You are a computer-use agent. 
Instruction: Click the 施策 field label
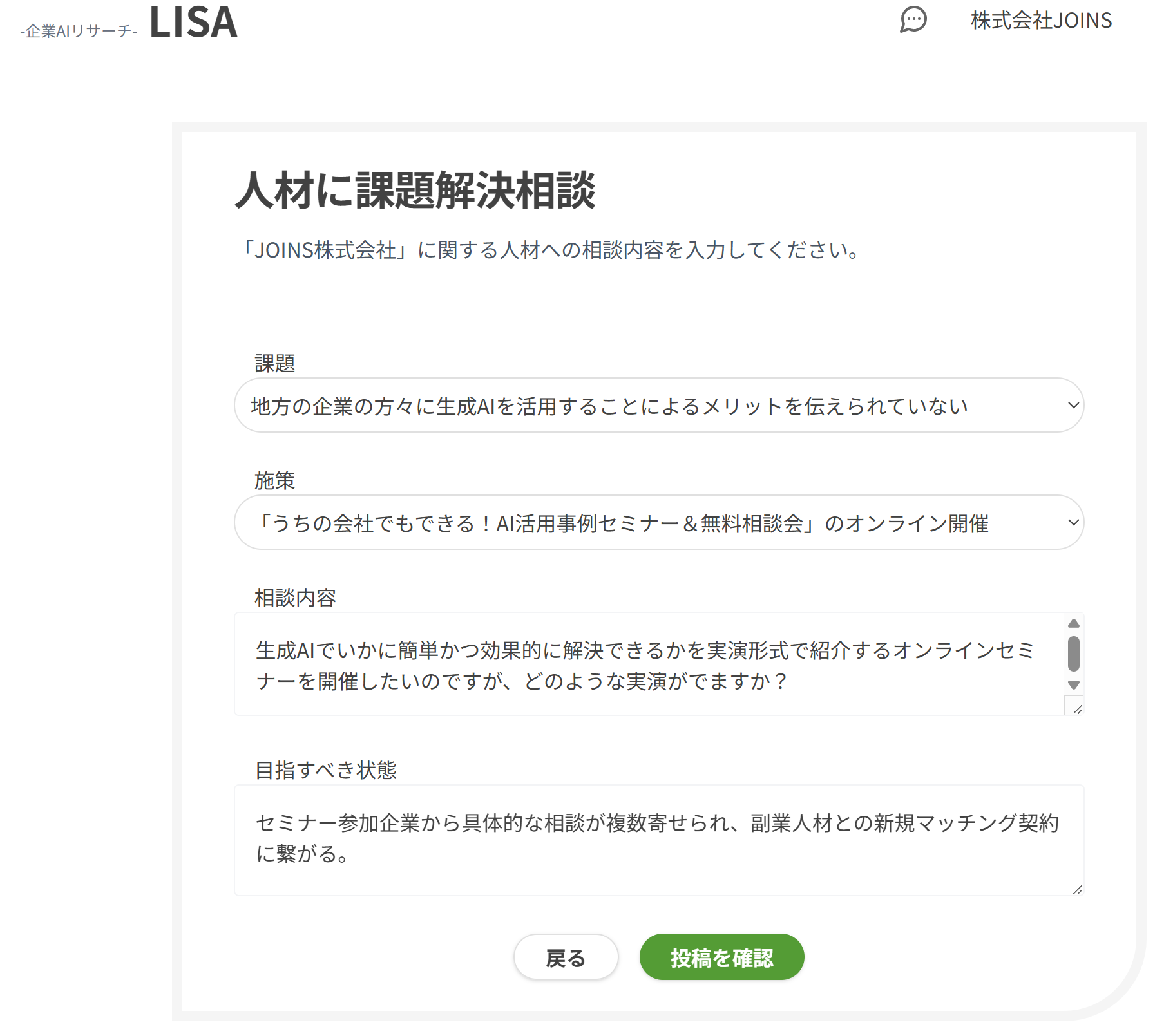(x=275, y=481)
